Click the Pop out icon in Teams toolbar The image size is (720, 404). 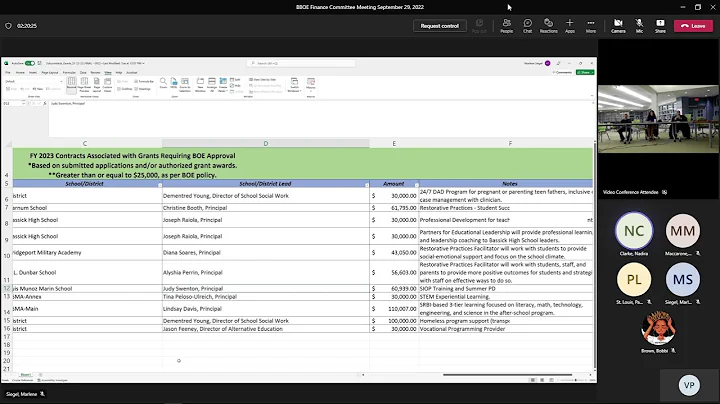[479, 26]
